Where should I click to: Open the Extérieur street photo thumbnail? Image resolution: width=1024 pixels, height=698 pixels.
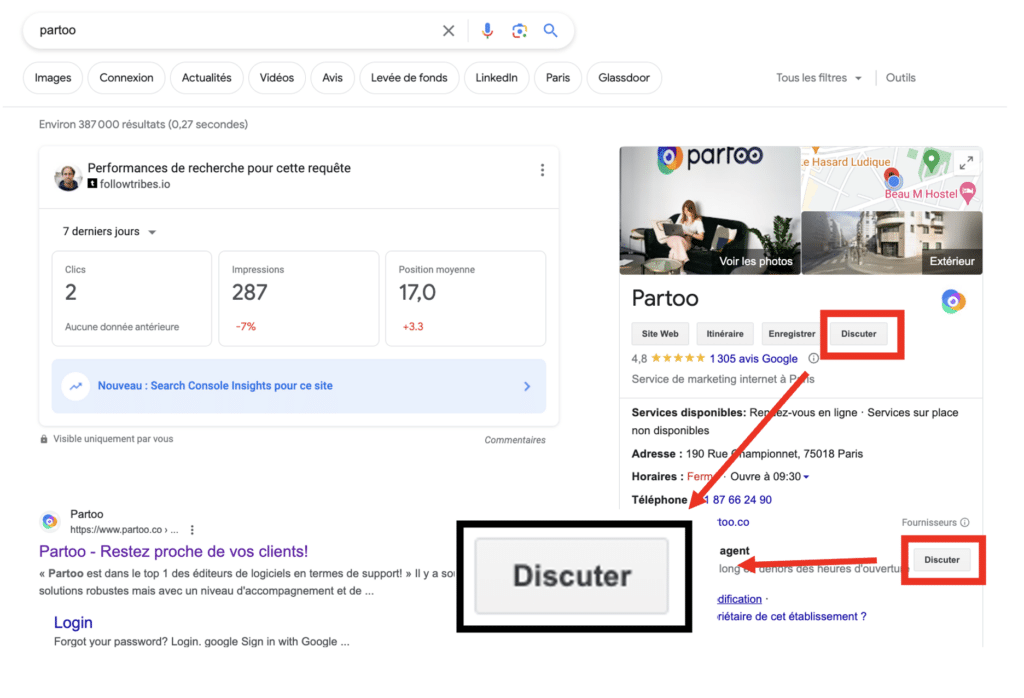[892, 242]
